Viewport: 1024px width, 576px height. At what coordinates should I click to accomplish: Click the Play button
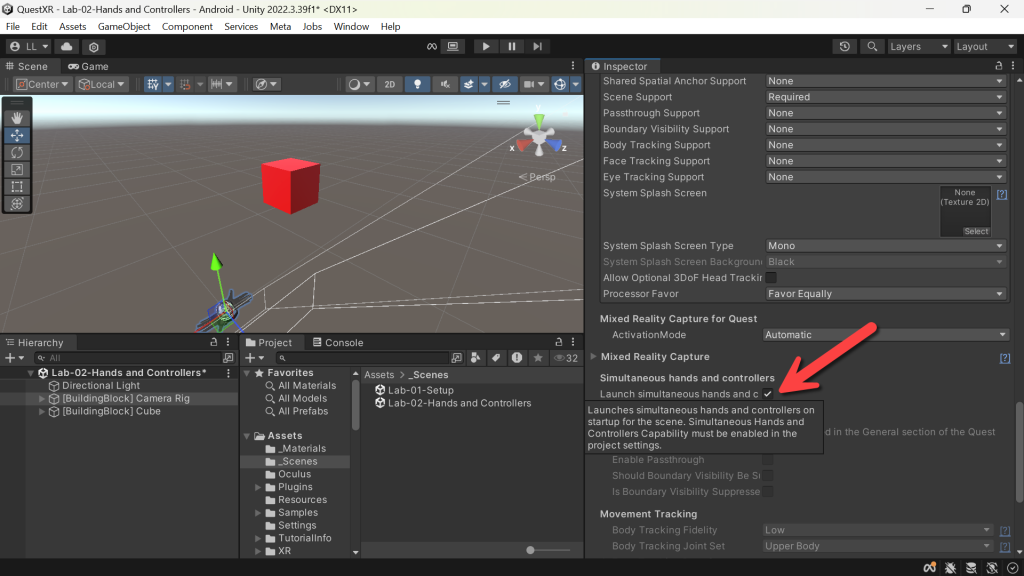click(x=485, y=46)
